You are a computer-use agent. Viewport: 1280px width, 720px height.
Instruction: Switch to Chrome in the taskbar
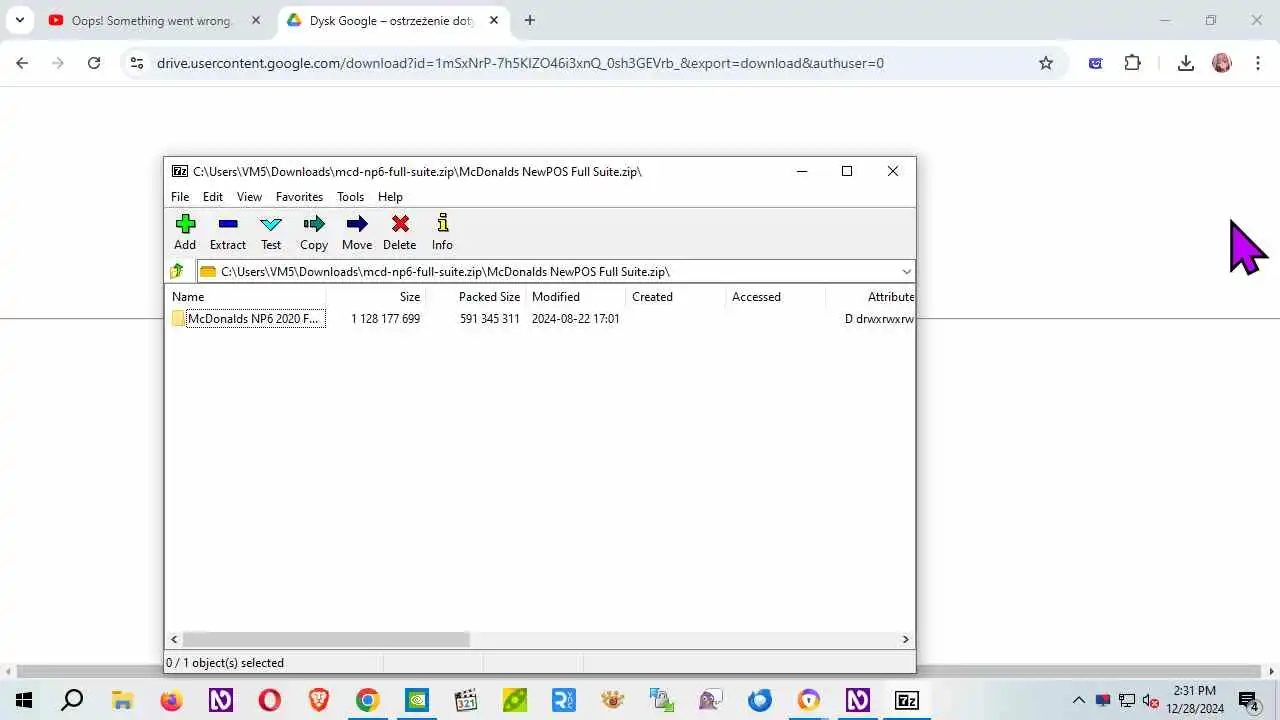pos(367,700)
